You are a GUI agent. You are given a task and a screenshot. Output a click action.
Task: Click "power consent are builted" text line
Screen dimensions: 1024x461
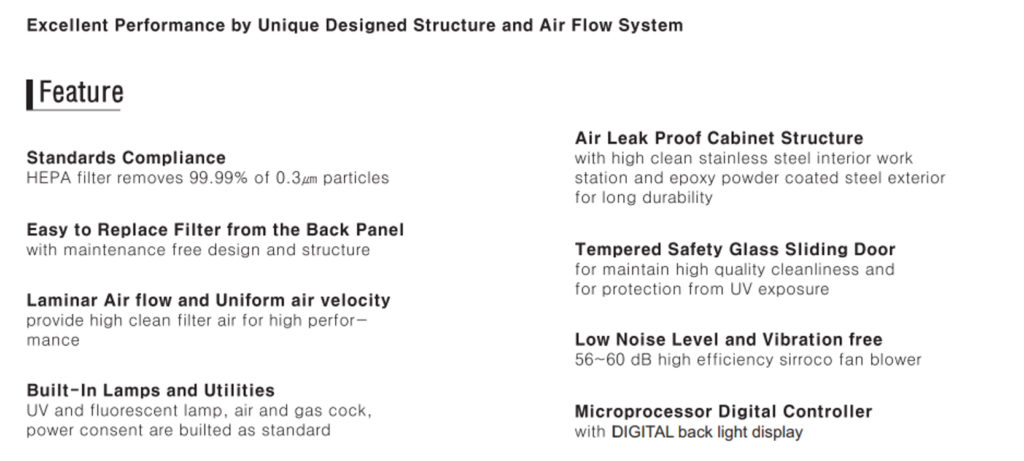(x=178, y=431)
